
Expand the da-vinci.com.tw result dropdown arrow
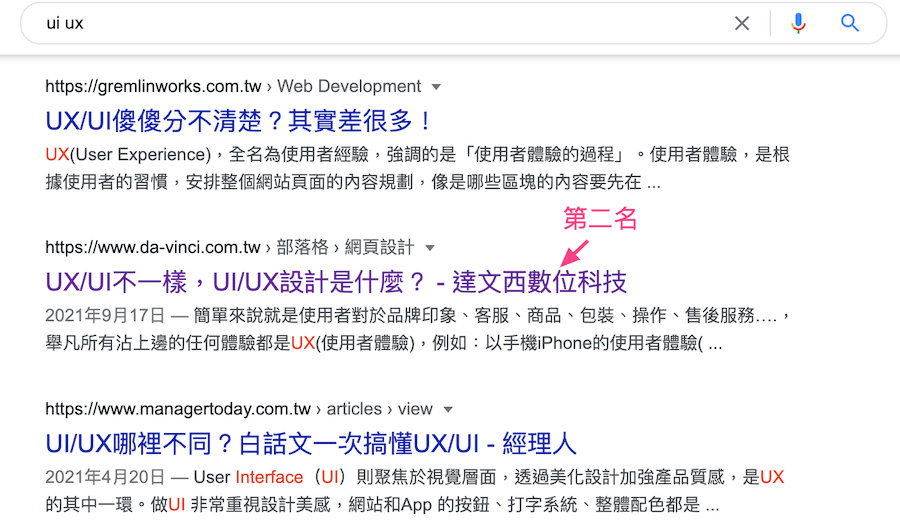coord(430,248)
